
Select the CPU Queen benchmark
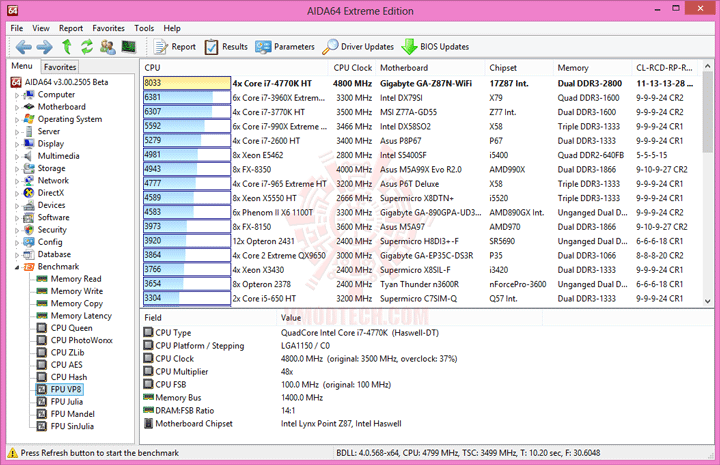[x=71, y=328]
